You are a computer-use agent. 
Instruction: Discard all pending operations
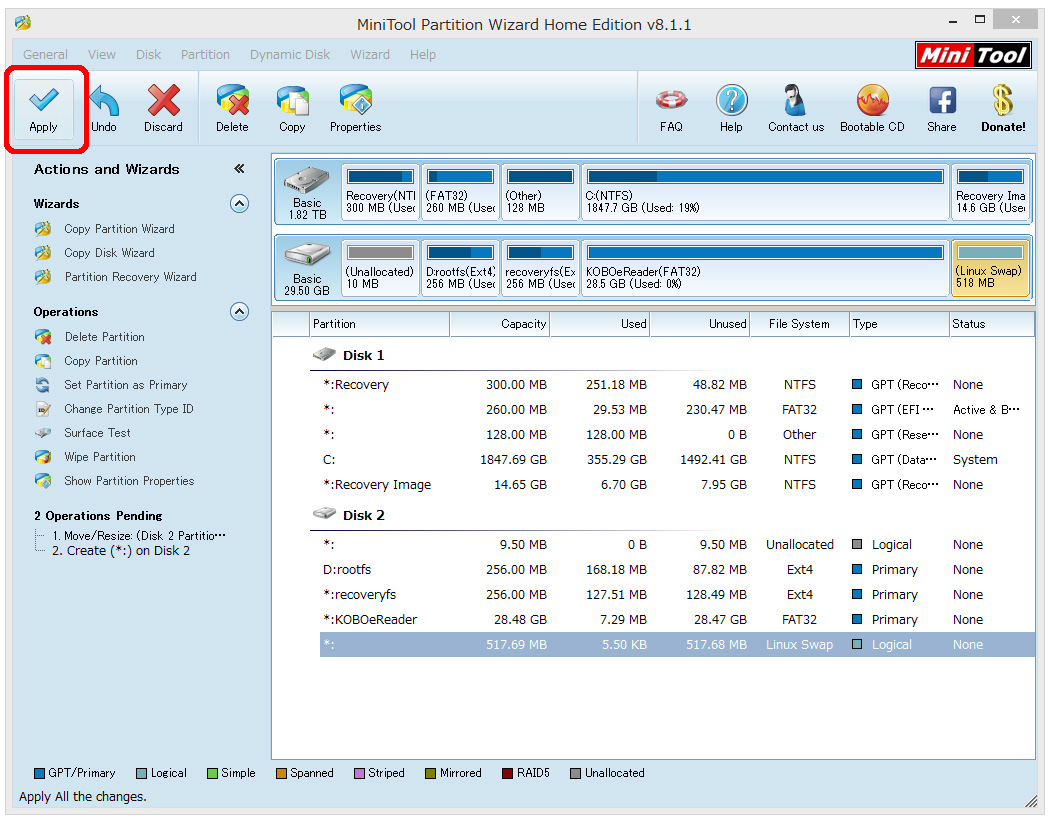(x=163, y=109)
